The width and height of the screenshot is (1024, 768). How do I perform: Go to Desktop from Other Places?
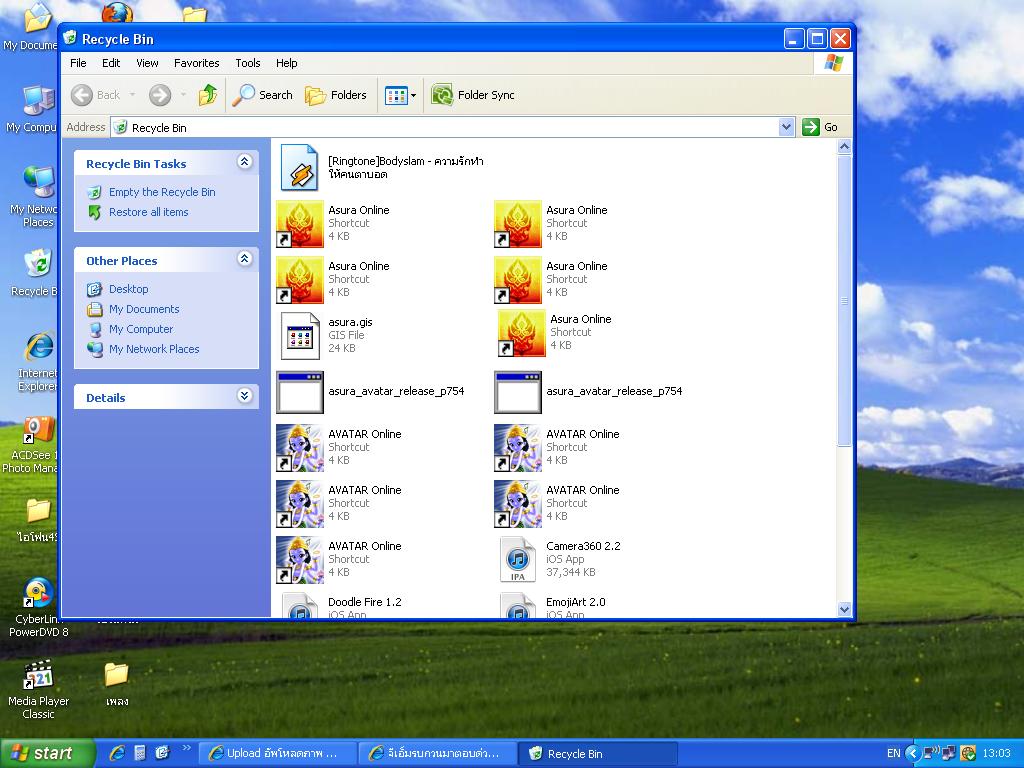coord(129,289)
